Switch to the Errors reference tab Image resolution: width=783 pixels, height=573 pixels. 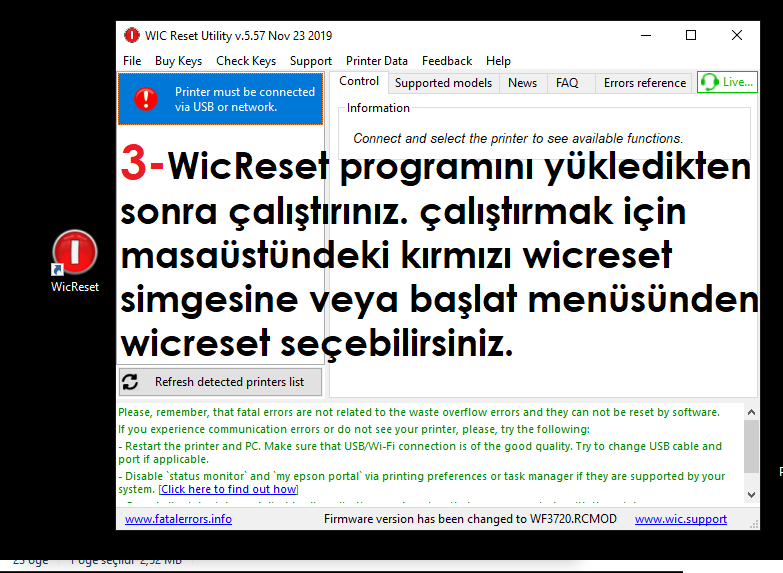645,83
